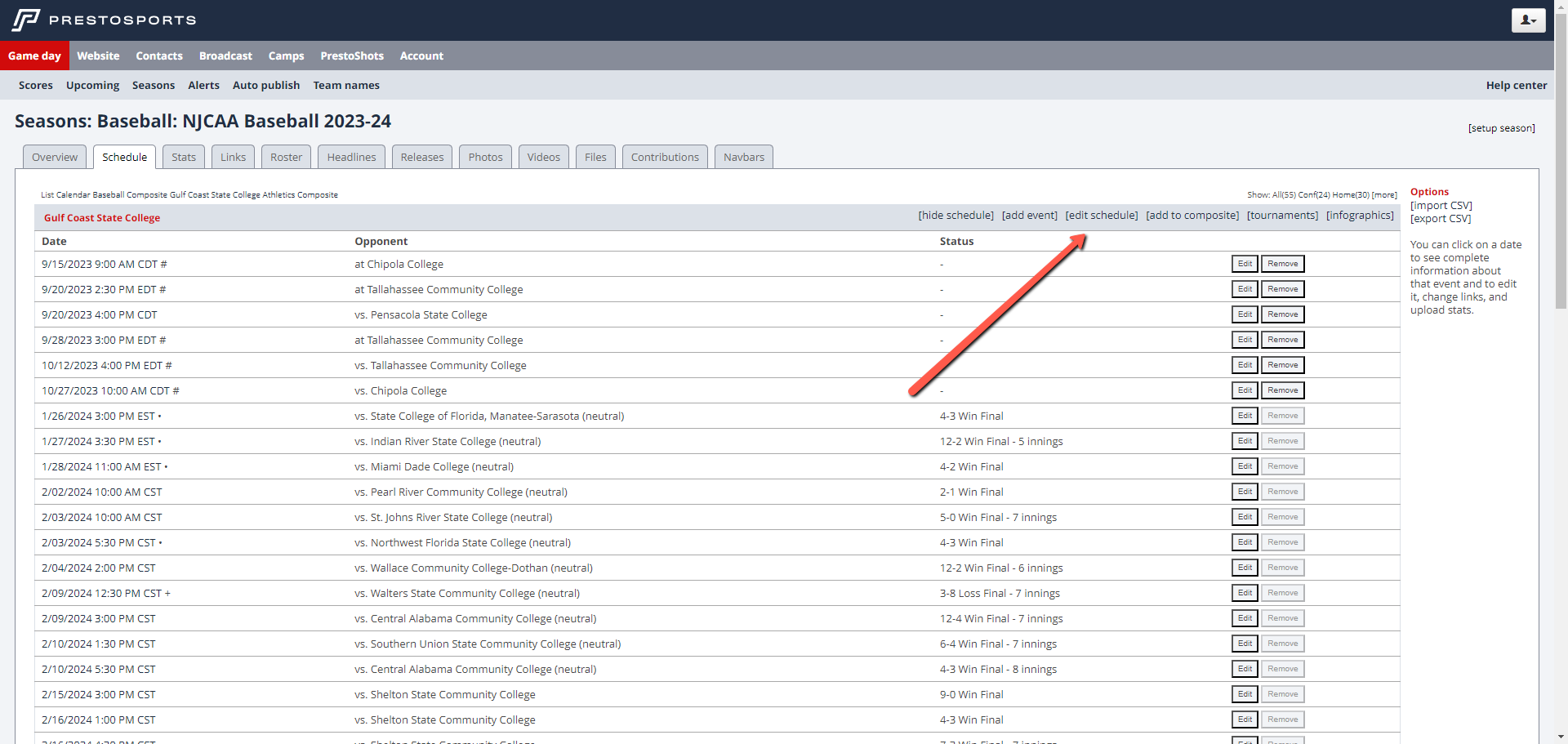This screenshot has width=1568, height=744.
Task: Hide the schedule via hide schedule link
Action: coord(955,216)
